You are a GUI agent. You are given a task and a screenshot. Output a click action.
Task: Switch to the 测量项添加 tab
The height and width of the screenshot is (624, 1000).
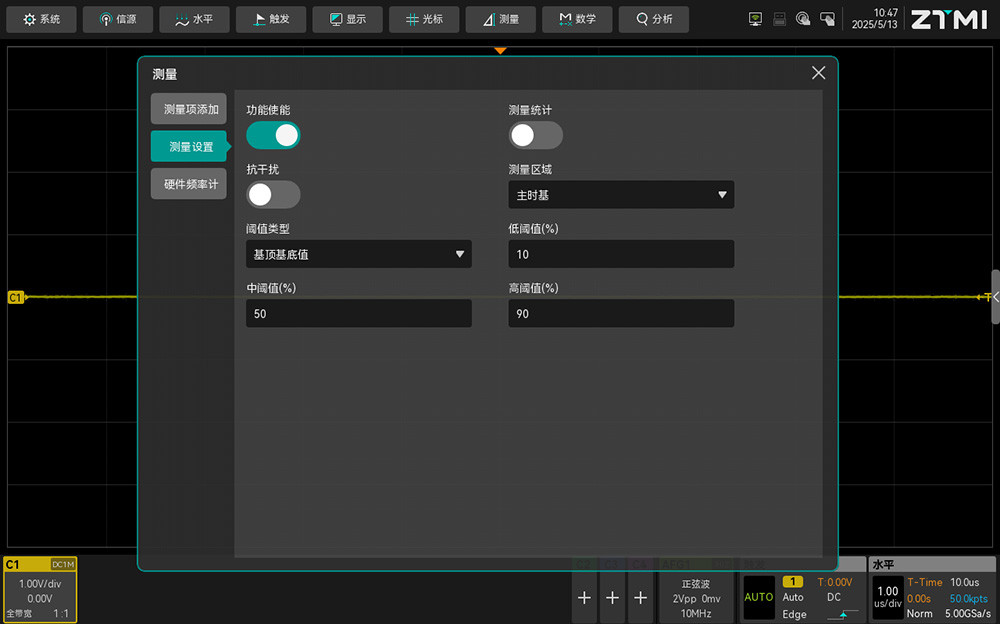tap(190, 109)
